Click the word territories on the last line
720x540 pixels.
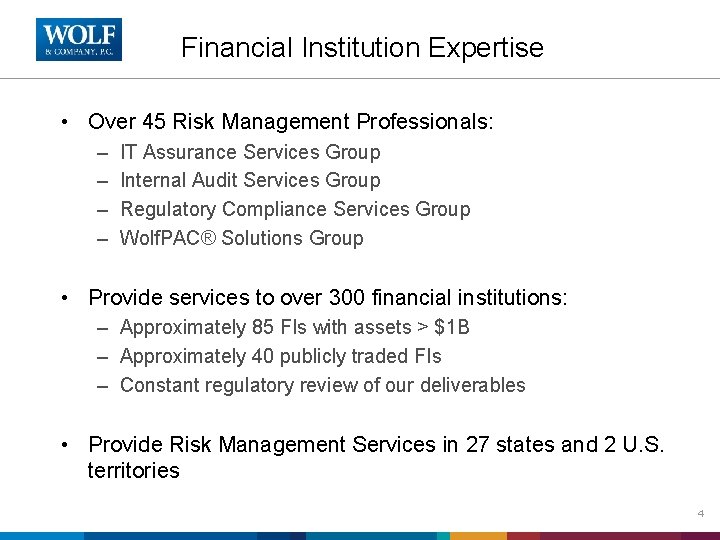134,471
